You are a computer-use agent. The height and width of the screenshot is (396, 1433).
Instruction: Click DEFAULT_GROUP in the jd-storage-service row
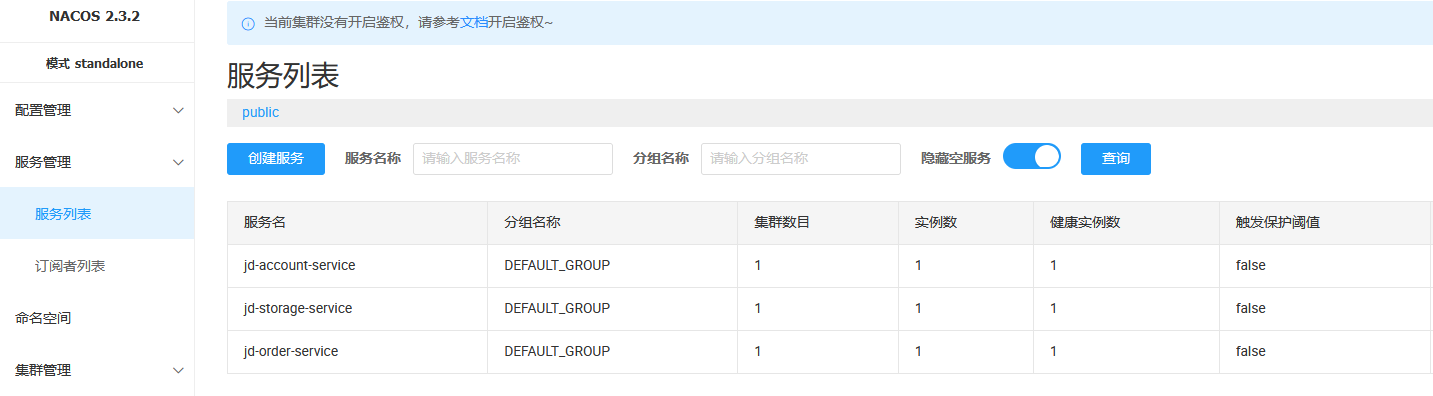click(557, 308)
